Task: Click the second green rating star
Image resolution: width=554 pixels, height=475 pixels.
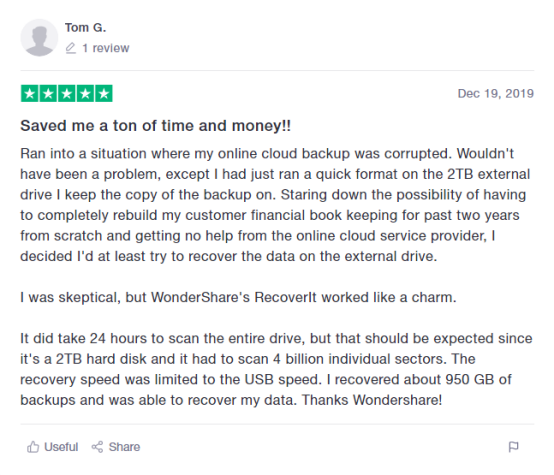Action: pos(48,94)
